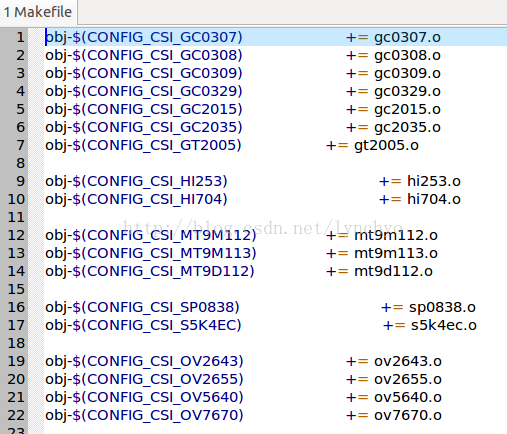This screenshot has height=434, width=507.
Task: Click text gc0329.o
Action: 407,91
